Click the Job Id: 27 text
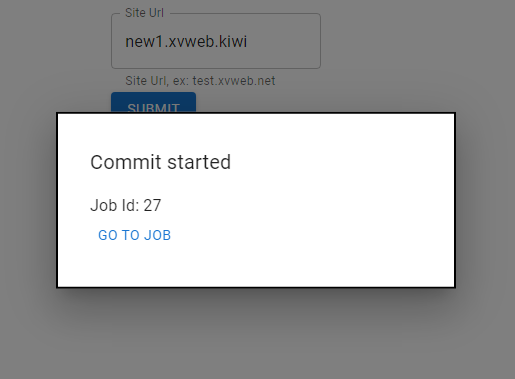515x379 pixels. click(x=126, y=205)
